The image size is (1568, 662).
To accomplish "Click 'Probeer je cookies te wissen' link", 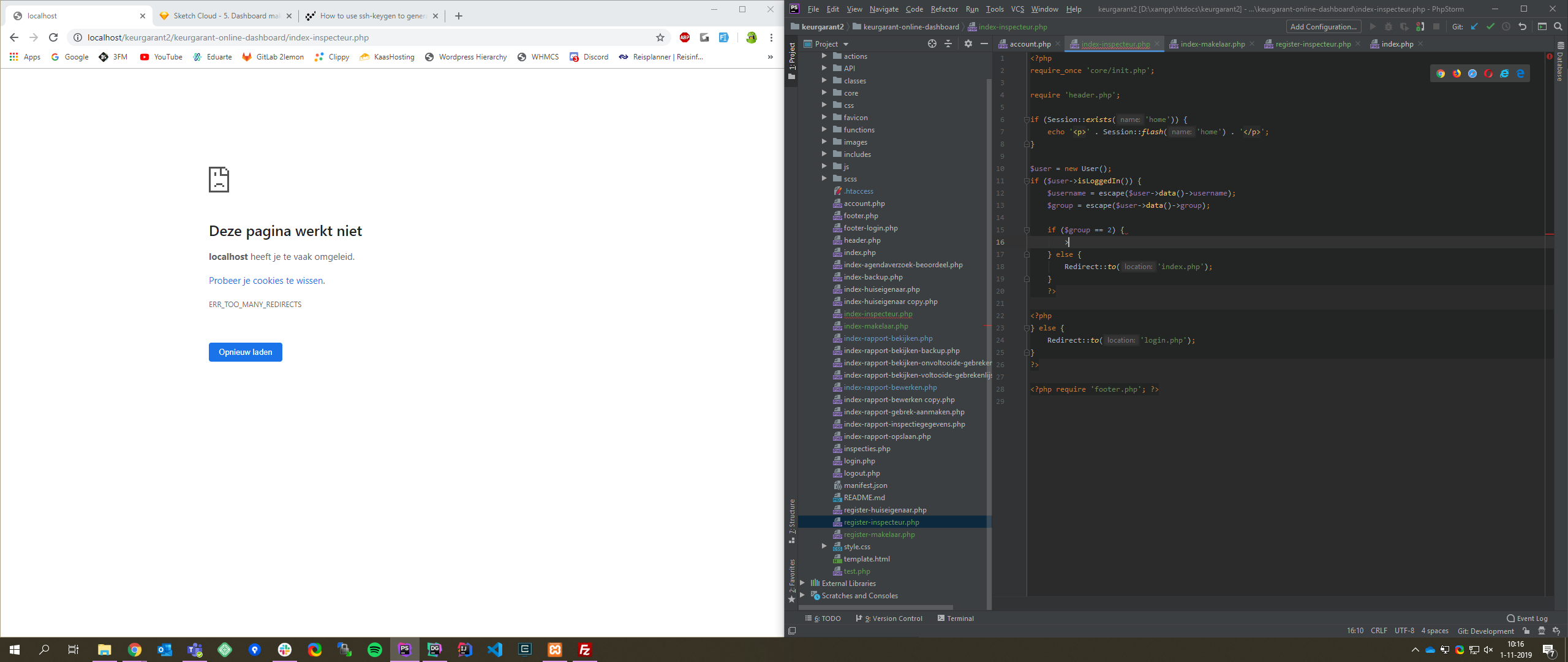I will [x=266, y=281].
